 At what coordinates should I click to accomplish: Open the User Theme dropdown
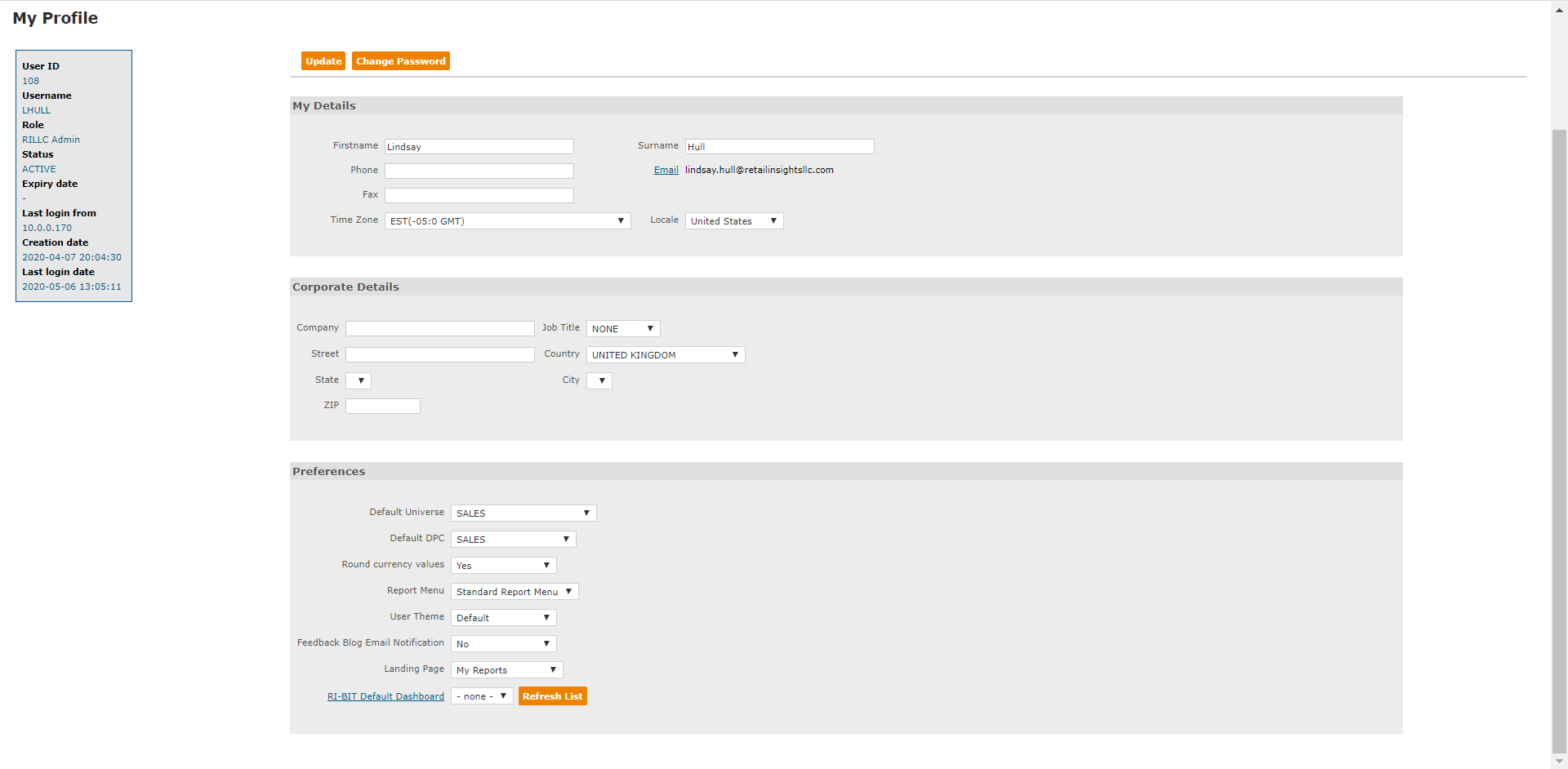(x=504, y=618)
